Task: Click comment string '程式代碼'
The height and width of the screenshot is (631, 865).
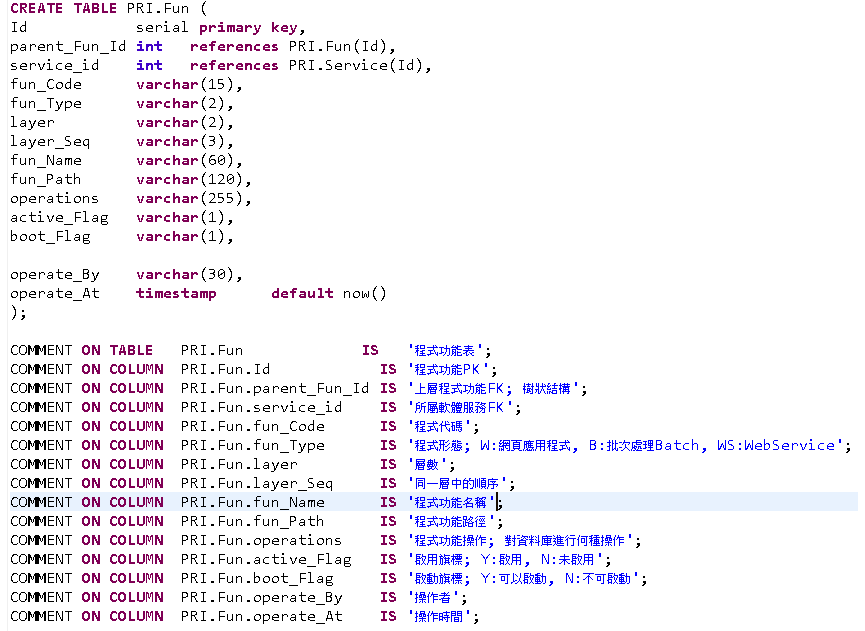Action: tap(440, 427)
